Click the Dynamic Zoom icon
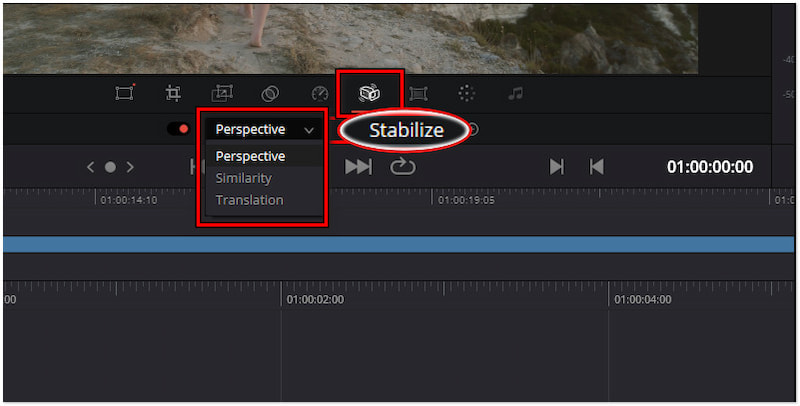Screen dimensions: 800x406 [x=222, y=94]
